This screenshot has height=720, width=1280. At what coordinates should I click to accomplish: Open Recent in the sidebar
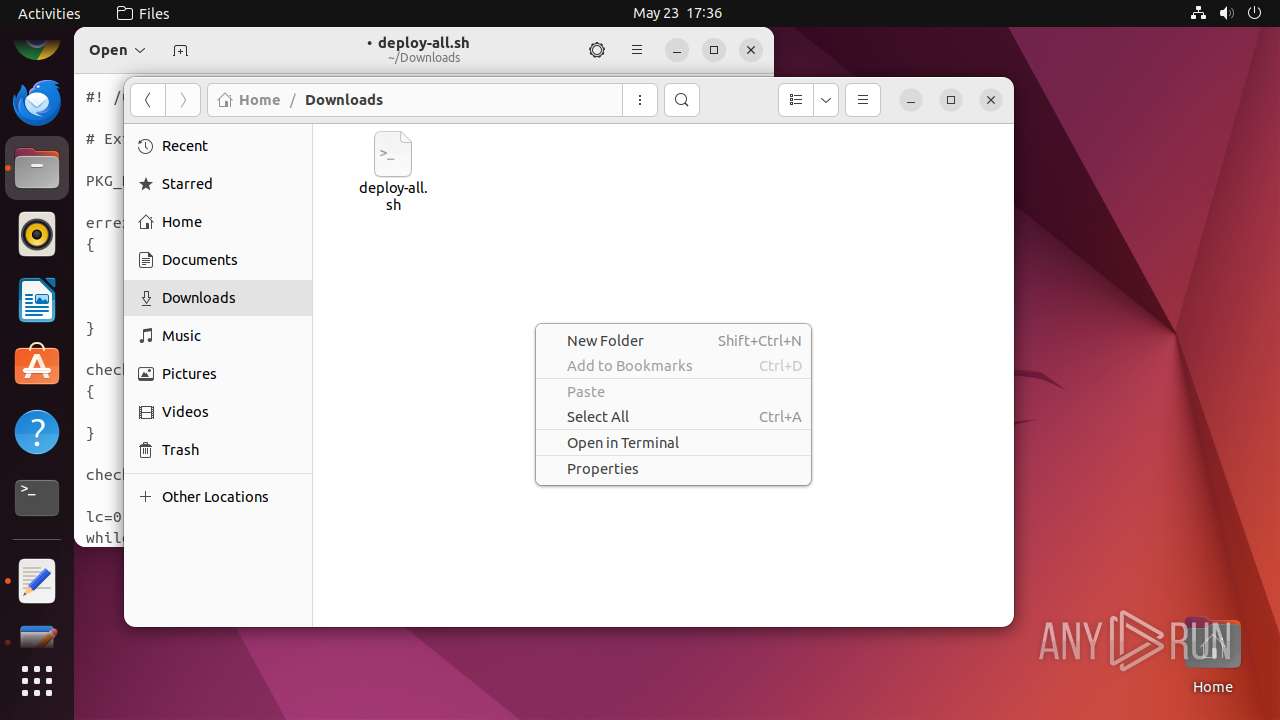coord(218,146)
